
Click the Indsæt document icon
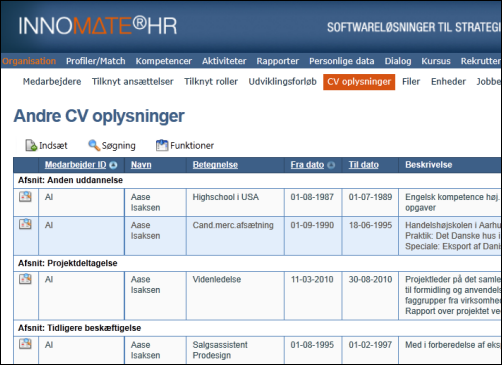pos(31,145)
